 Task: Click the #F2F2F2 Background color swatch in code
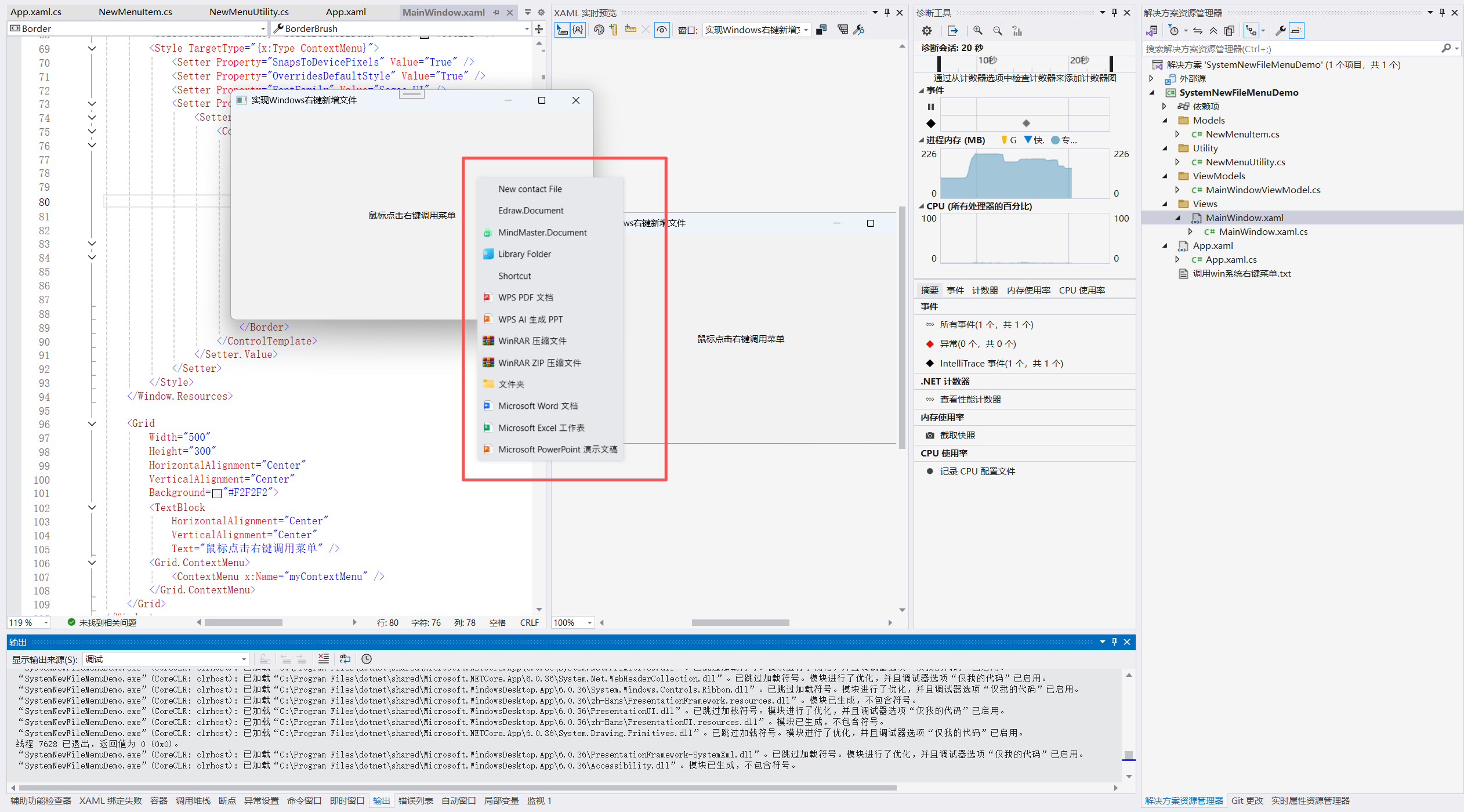pos(217,493)
